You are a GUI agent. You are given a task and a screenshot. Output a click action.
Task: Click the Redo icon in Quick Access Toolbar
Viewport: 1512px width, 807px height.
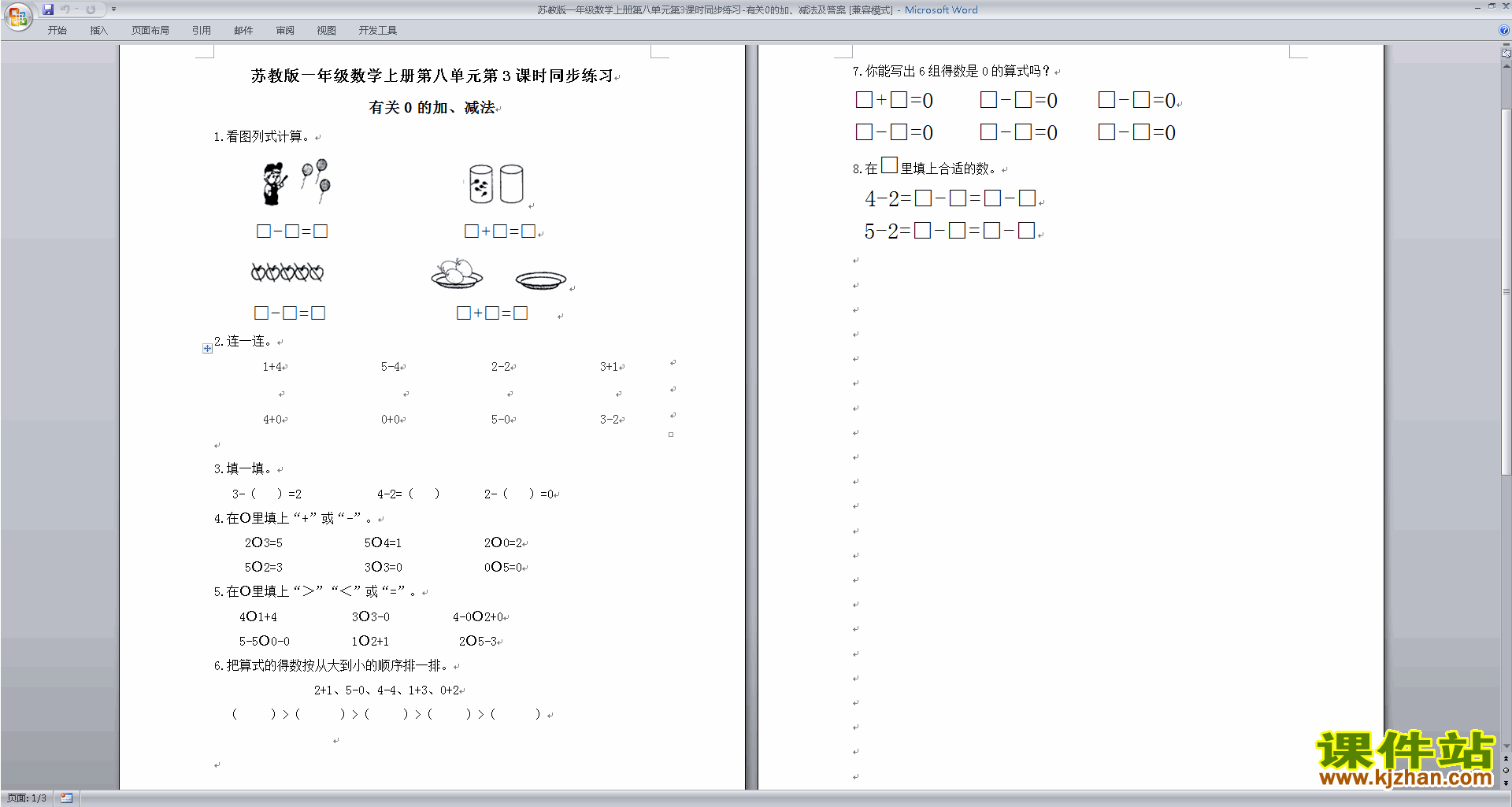pyautogui.click(x=91, y=9)
